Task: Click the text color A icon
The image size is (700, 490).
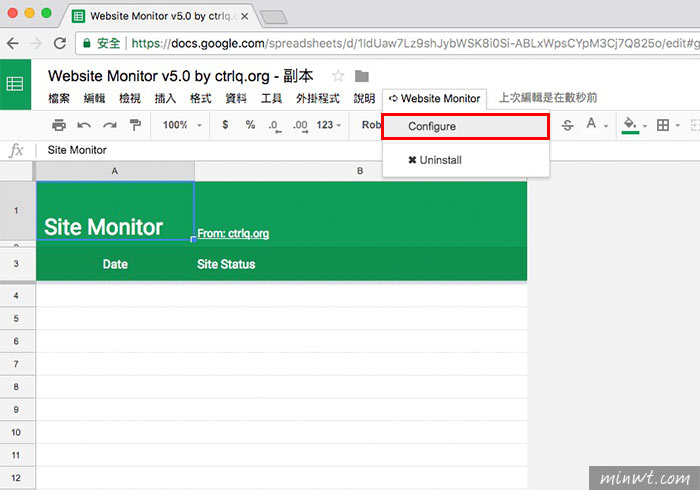Action: click(x=591, y=124)
